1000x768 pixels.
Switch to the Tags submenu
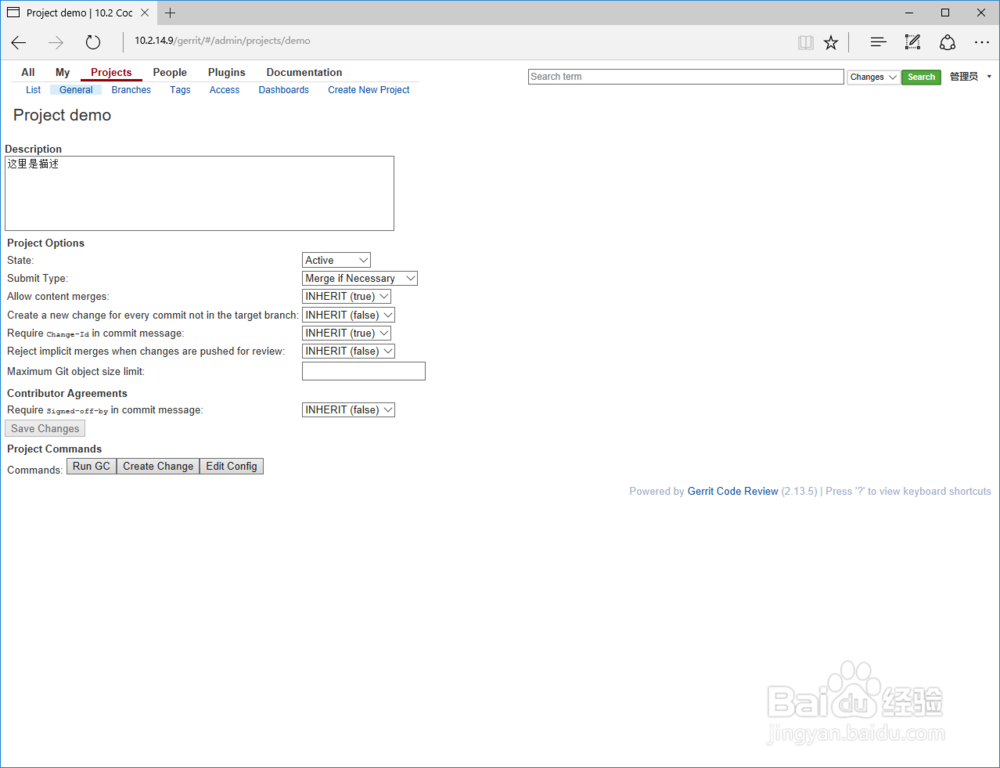[x=180, y=90]
